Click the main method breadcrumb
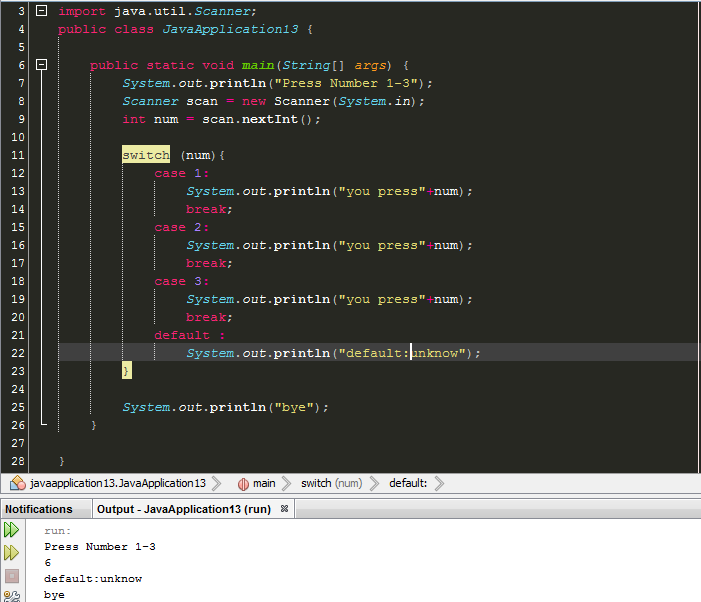Viewport: 701px width, 602px height. [264, 483]
